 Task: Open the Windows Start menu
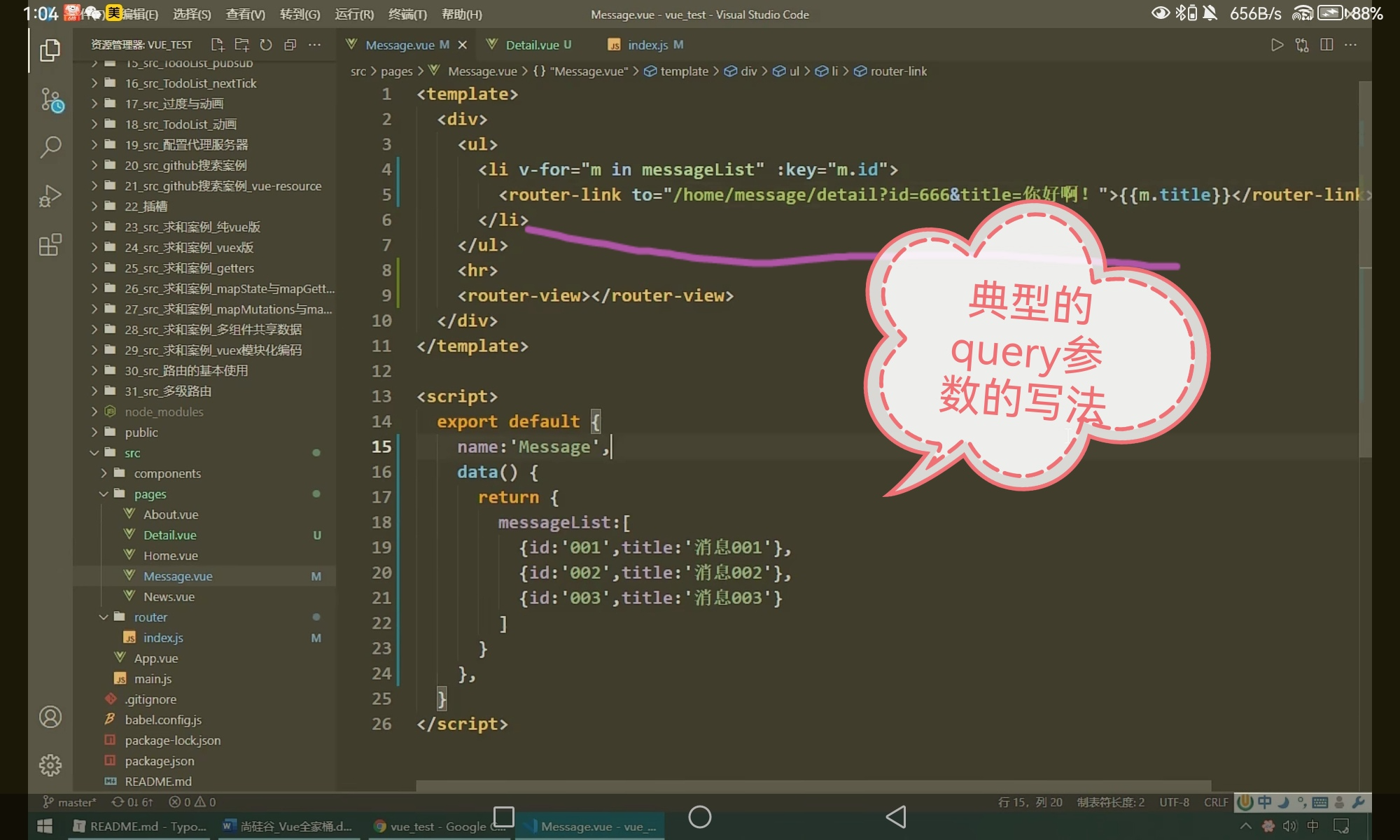click(x=45, y=826)
